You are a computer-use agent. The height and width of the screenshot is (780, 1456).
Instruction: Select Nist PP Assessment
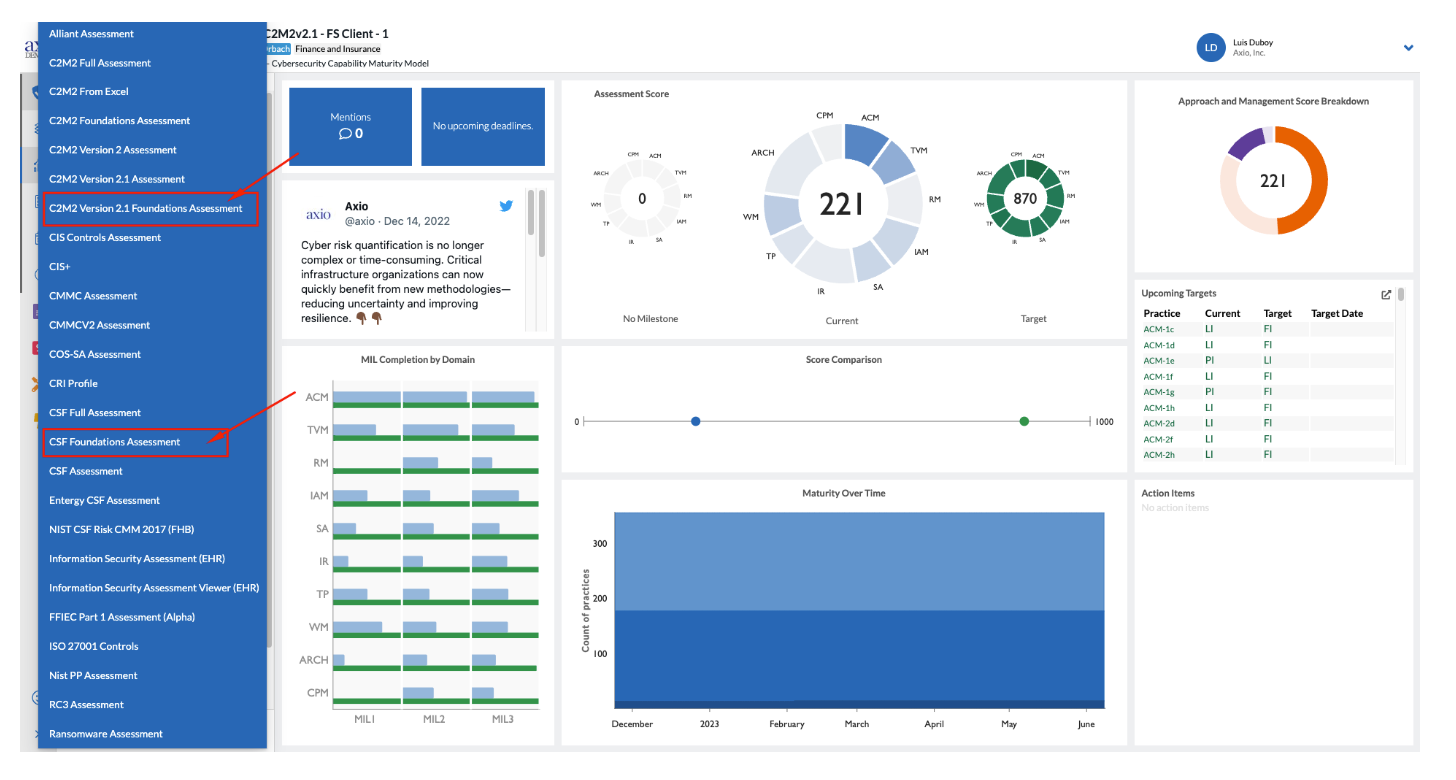tap(93, 675)
